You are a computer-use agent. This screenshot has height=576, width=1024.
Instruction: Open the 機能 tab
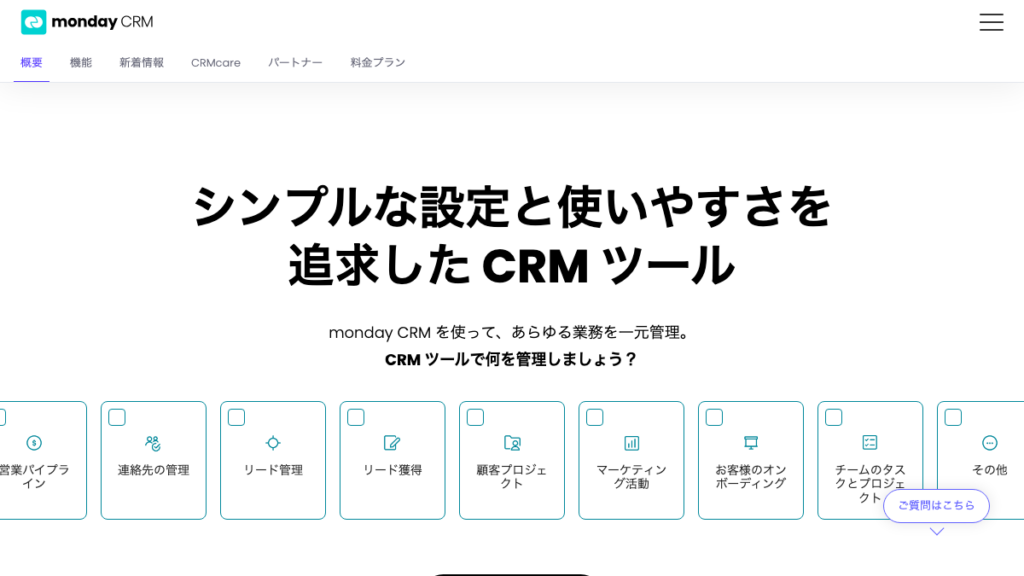pos(81,63)
